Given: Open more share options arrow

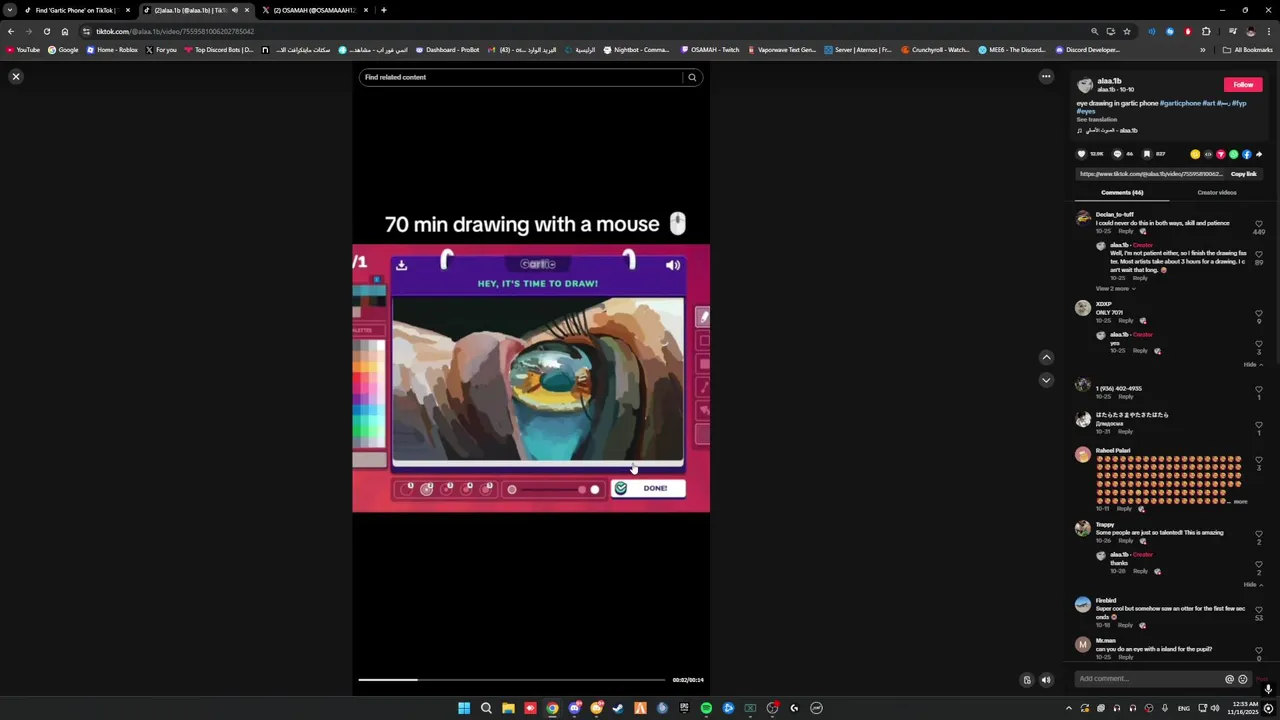Looking at the screenshot, I should click(1259, 154).
